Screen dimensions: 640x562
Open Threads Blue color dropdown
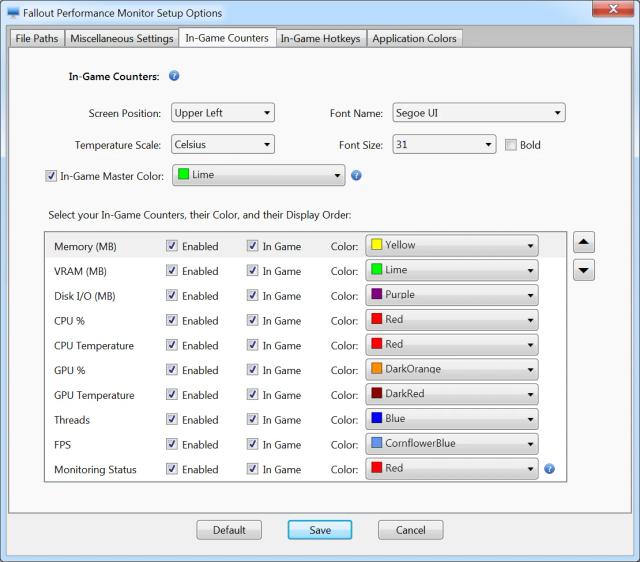pos(452,419)
